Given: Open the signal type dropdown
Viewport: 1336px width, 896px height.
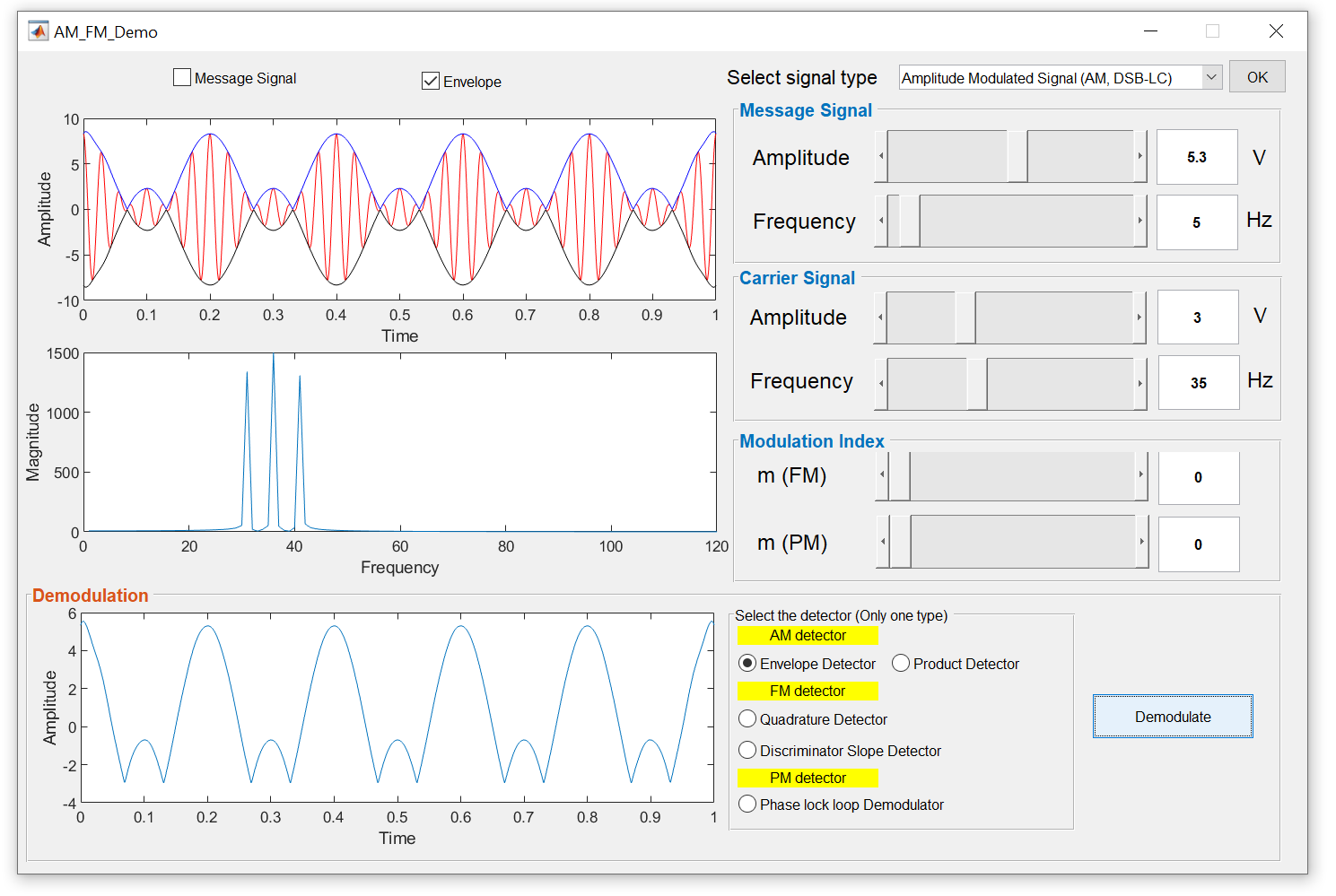Looking at the screenshot, I should point(1213,76).
